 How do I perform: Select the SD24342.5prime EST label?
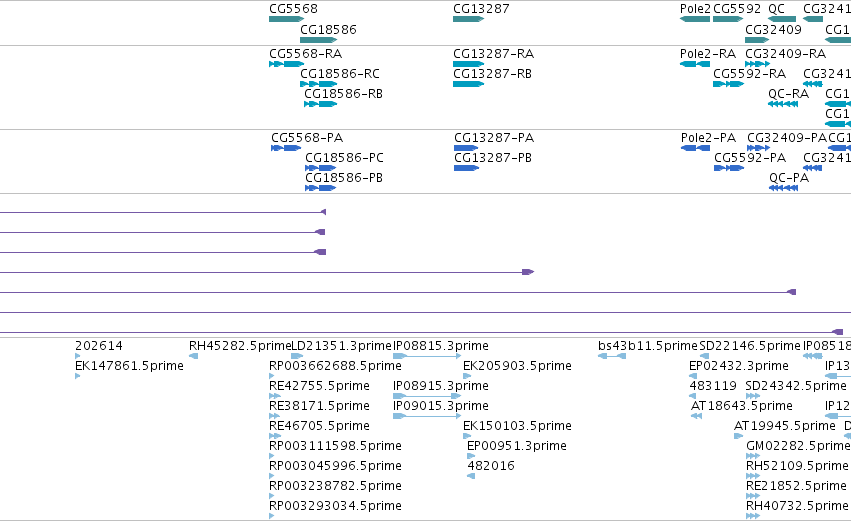pyautogui.click(x=796, y=386)
